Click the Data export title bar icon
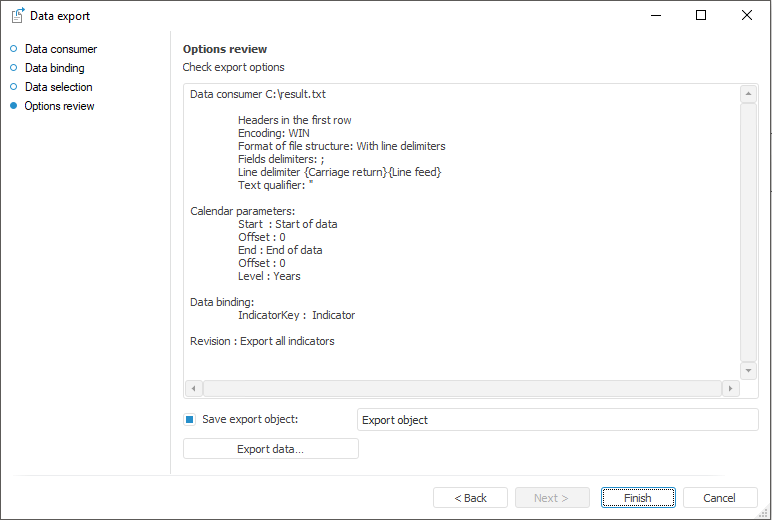 [x=18, y=15]
